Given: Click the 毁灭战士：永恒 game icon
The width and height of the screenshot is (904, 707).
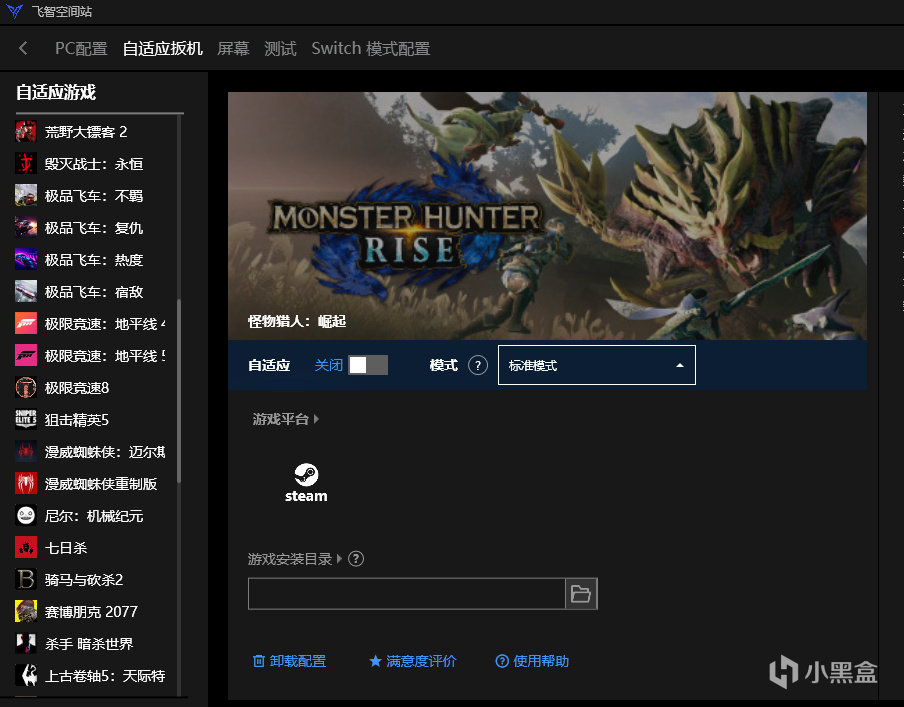Looking at the screenshot, I should click(x=26, y=164).
